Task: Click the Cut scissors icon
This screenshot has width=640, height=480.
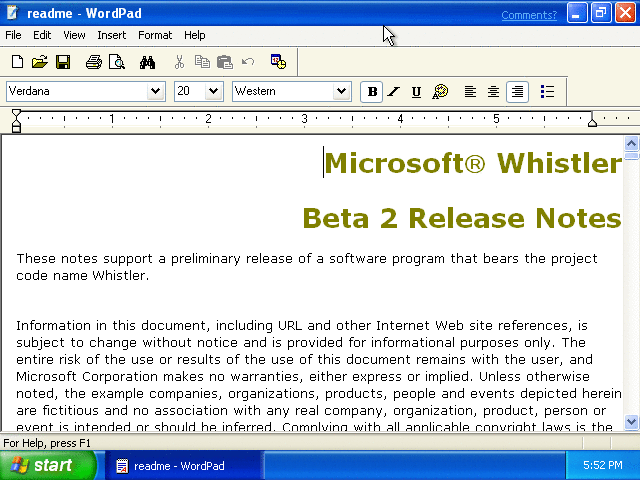Action: [x=179, y=62]
